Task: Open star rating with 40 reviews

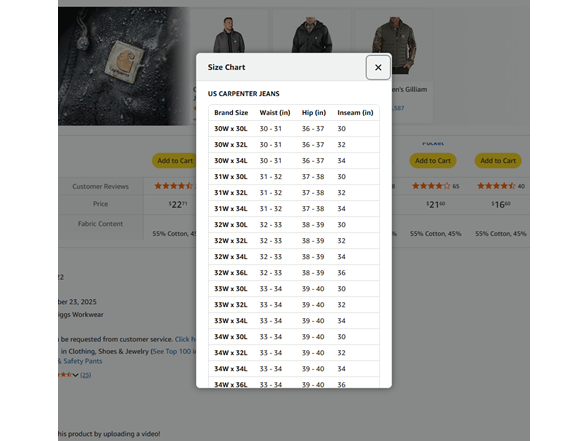Action: 501,186
